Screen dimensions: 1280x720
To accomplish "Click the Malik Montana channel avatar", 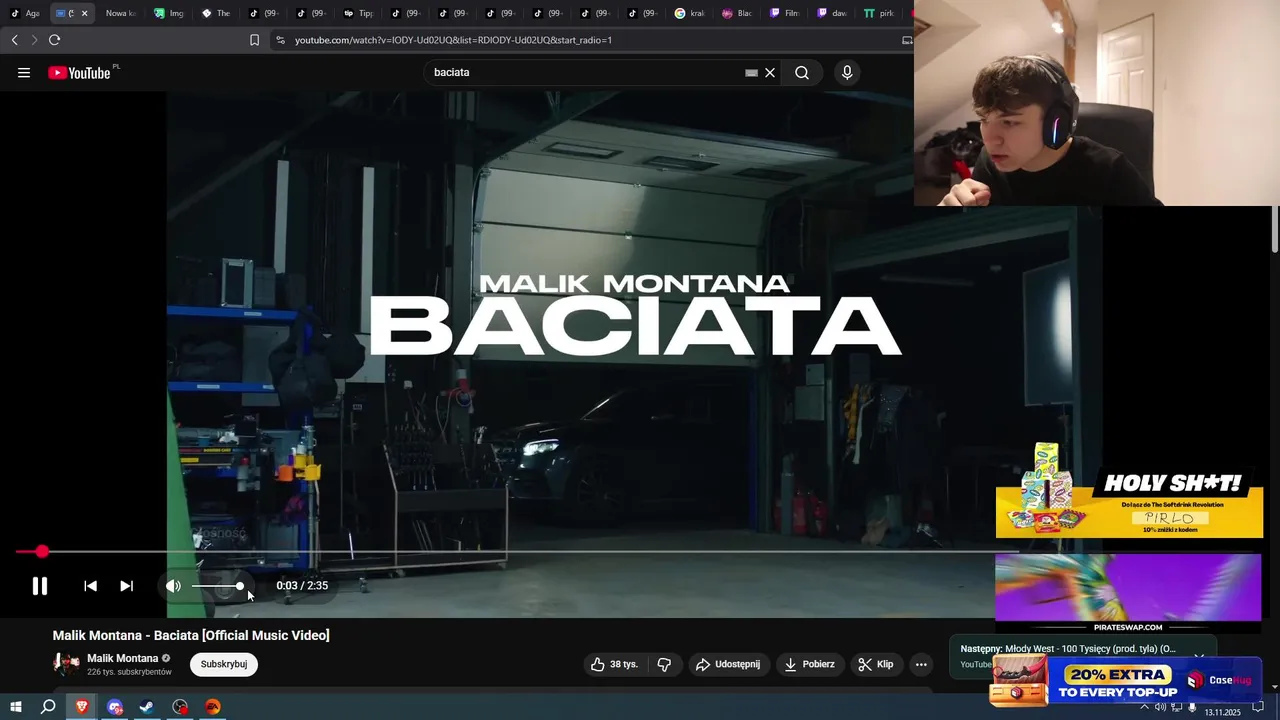I will [x=66, y=664].
